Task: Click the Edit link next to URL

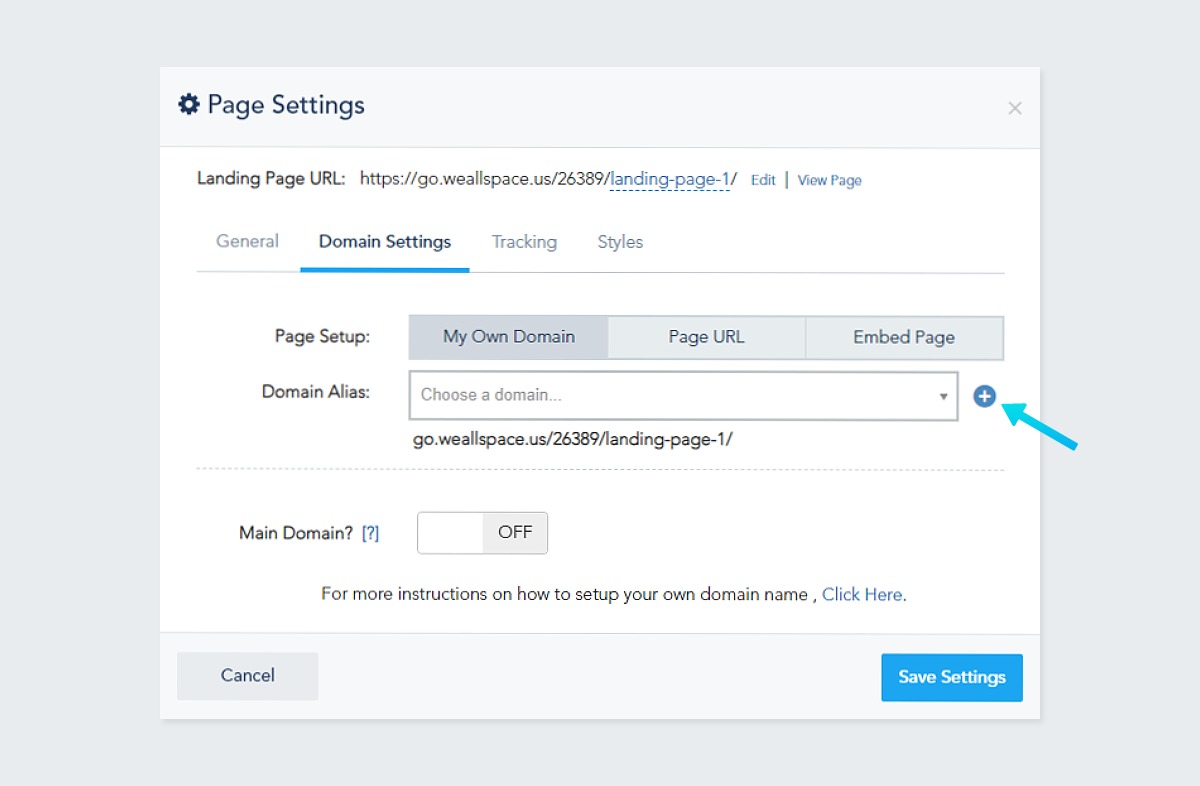Action: click(763, 181)
